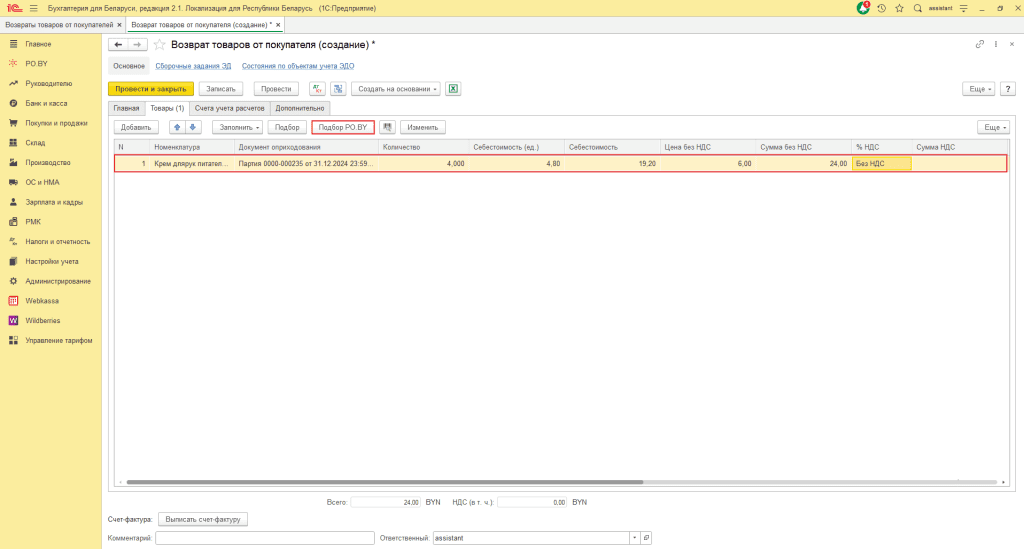1024x549 pixels.
Task: Open the table's Еще menu
Action: tap(992, 127)
